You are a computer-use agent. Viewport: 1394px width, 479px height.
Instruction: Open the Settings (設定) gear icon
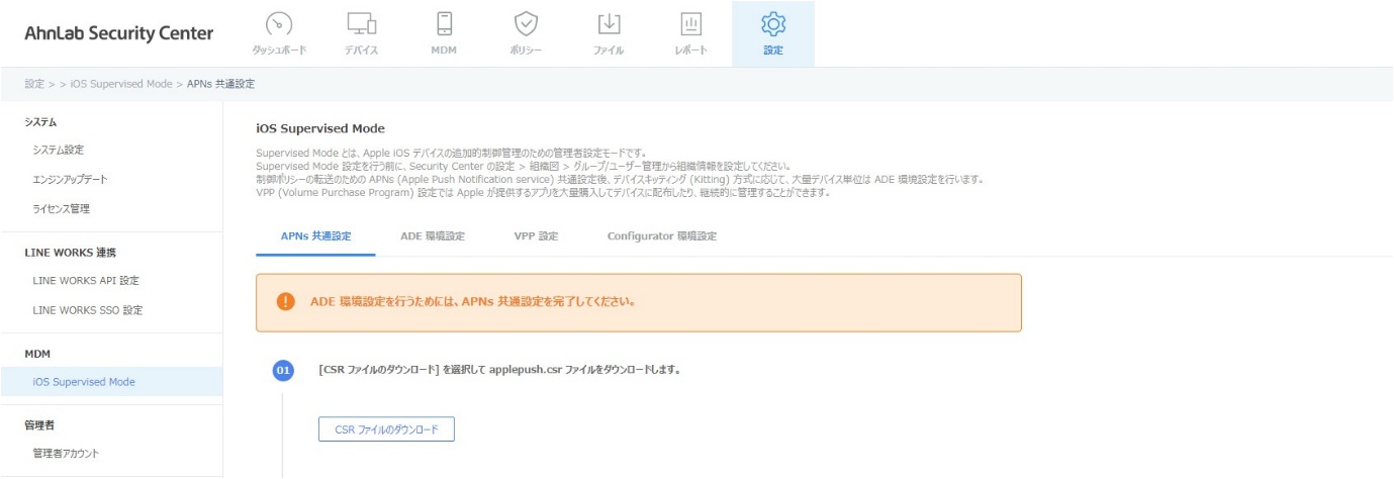tap(773, 24)
